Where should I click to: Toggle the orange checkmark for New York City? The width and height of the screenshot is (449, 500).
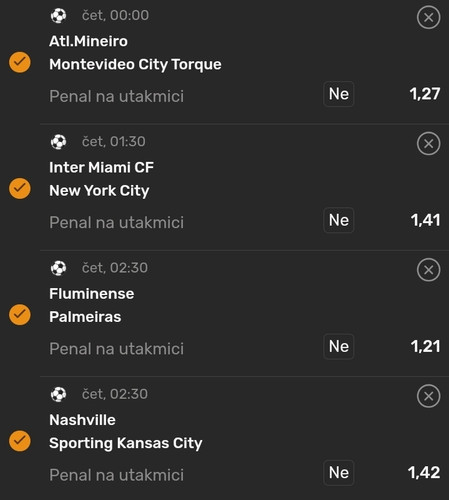point(20,188)
